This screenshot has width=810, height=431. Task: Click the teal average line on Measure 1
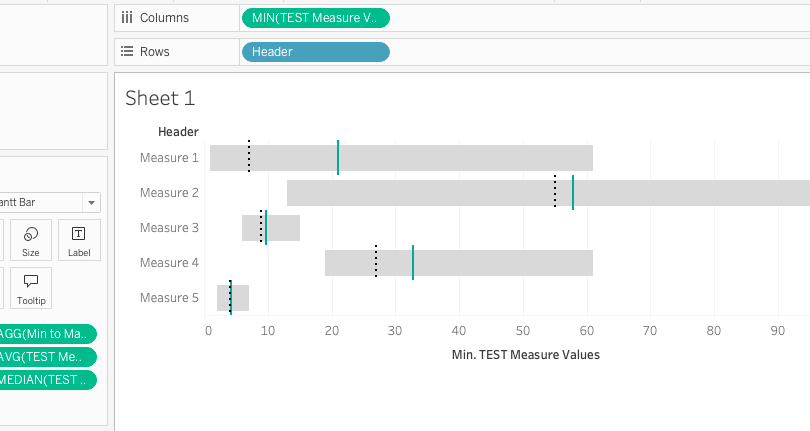point(338,158)
